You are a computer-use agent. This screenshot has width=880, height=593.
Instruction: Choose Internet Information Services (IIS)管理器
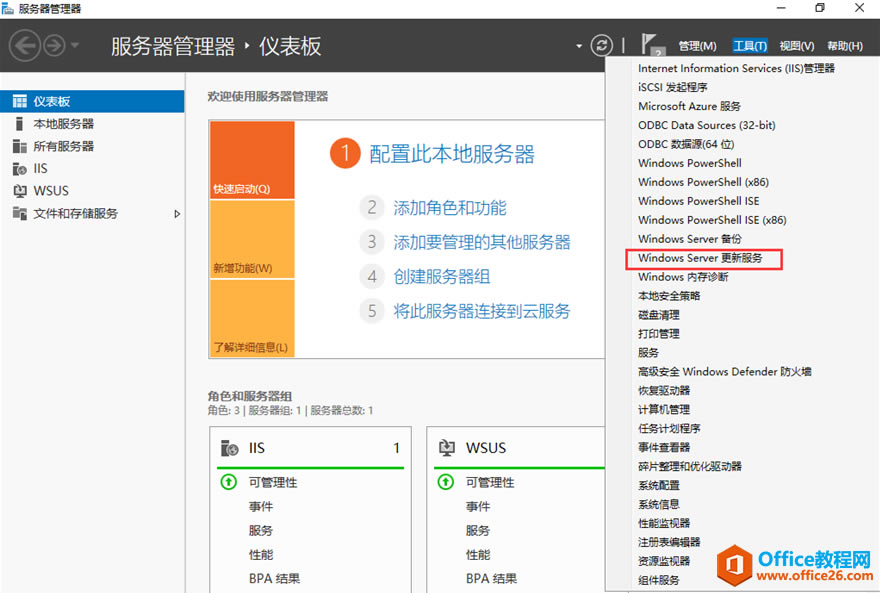pyautogui.click(x=736, y=68)
